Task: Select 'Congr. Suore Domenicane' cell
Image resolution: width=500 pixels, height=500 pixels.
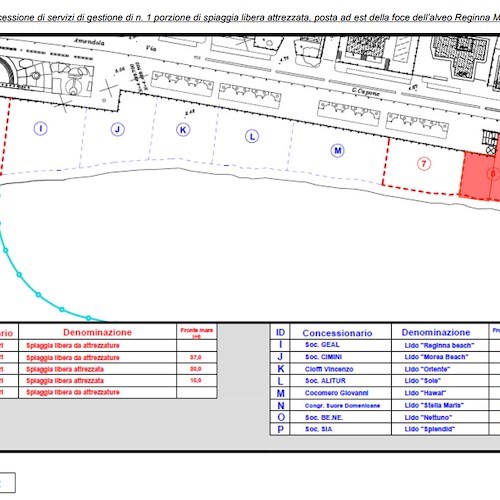Action: click(x=342, y=406)
